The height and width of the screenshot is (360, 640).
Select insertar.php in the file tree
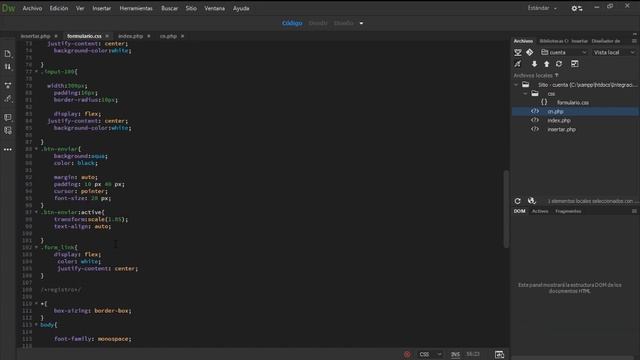(561, 129)
